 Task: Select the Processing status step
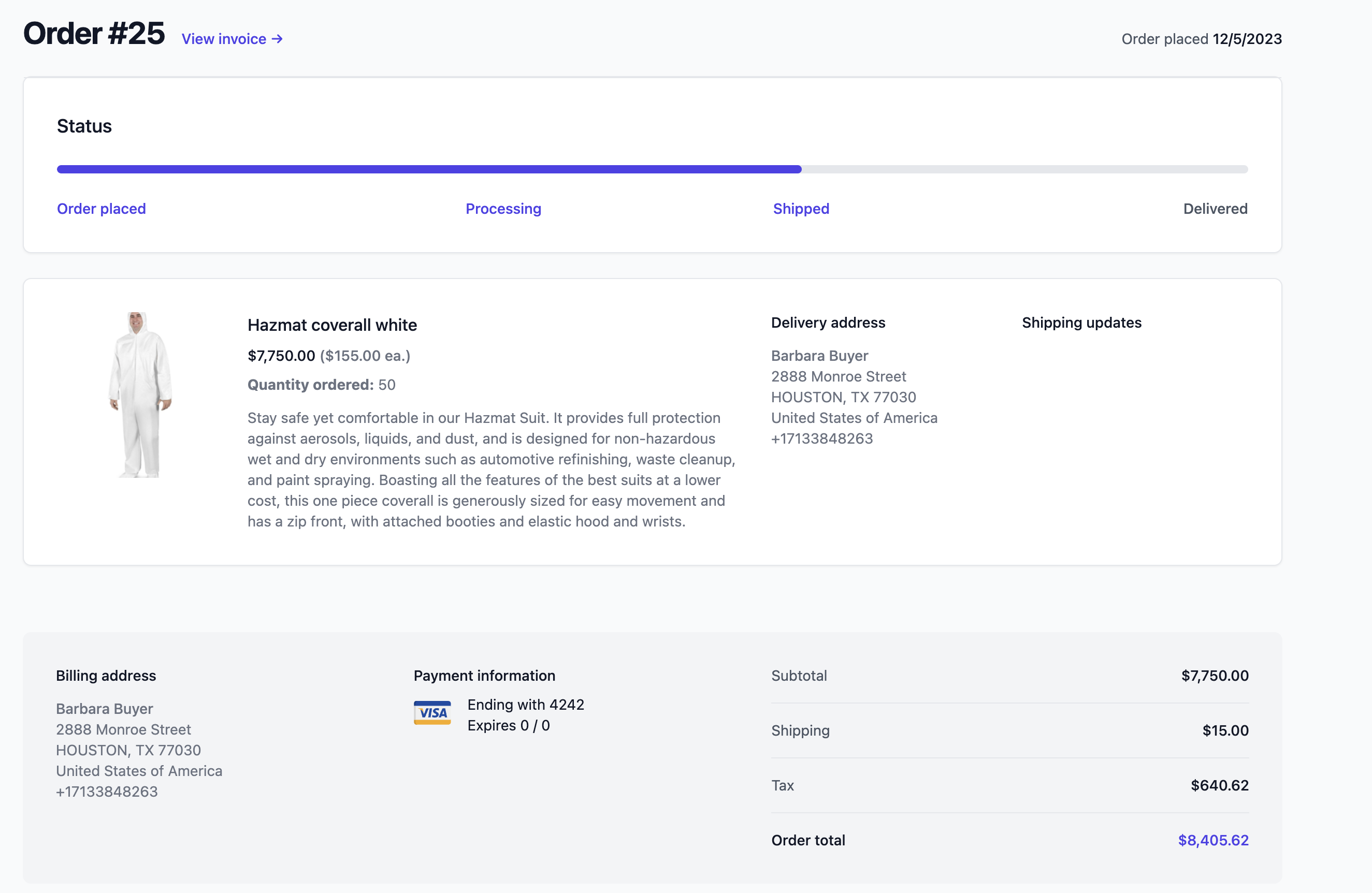[x=503, y=209]
